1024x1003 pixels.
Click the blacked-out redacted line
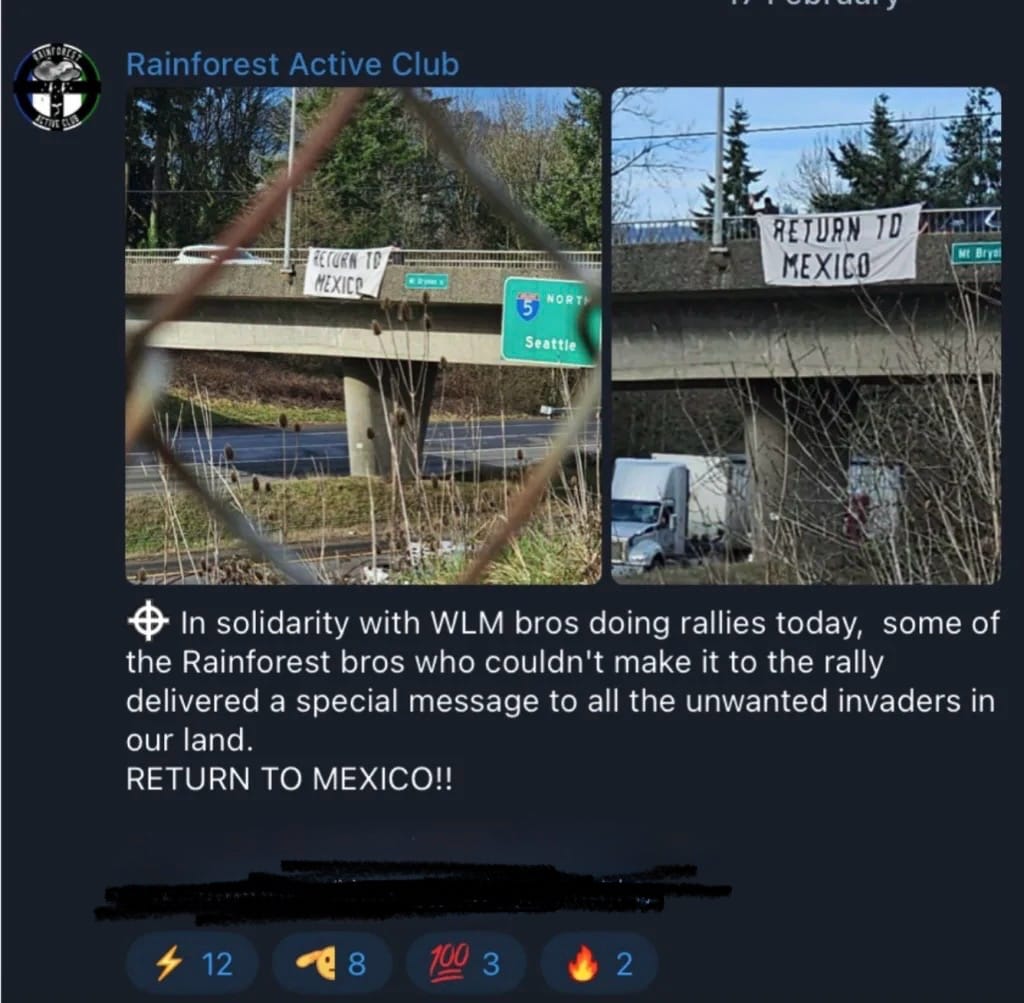point(413,891)
